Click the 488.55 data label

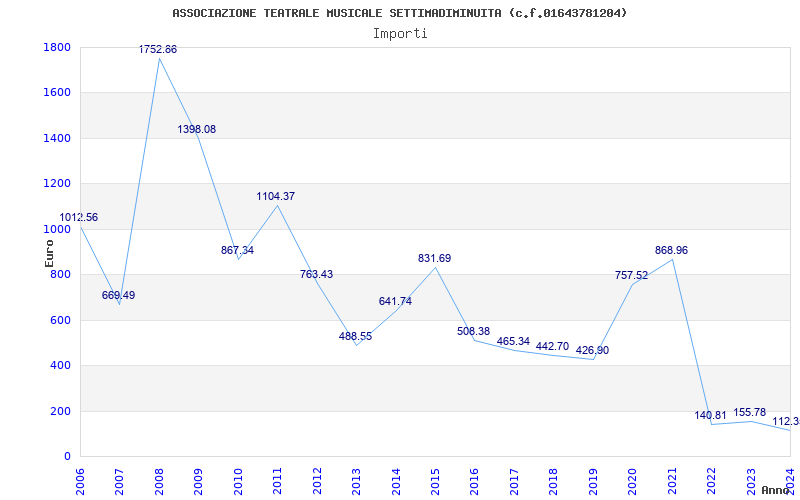(356, 337)
